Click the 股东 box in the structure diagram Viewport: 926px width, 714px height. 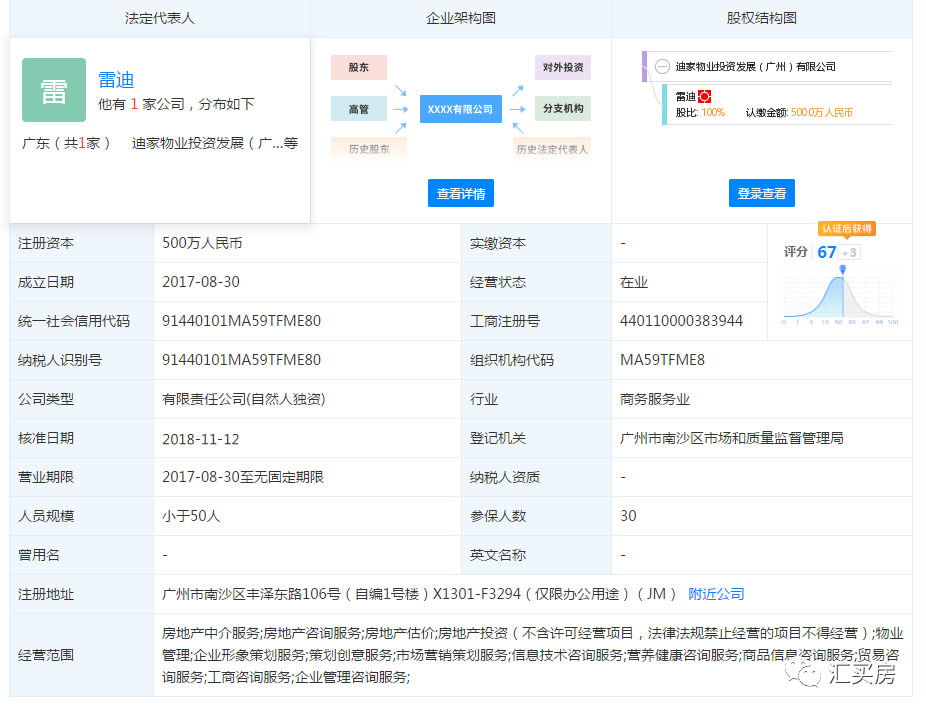pyautogui.click(x=358, y=67)
